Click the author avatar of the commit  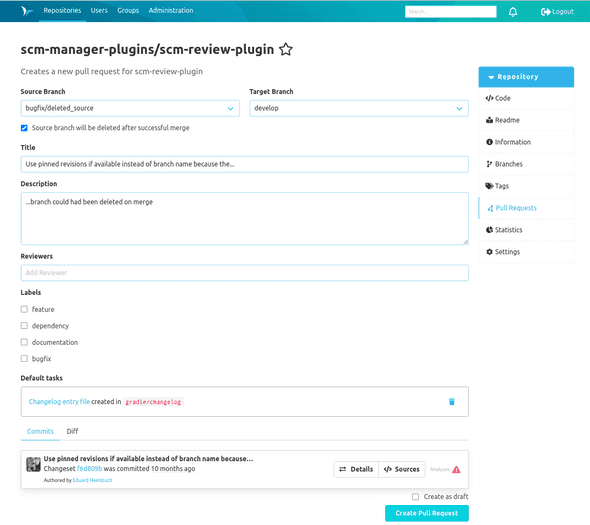[33, 464]
